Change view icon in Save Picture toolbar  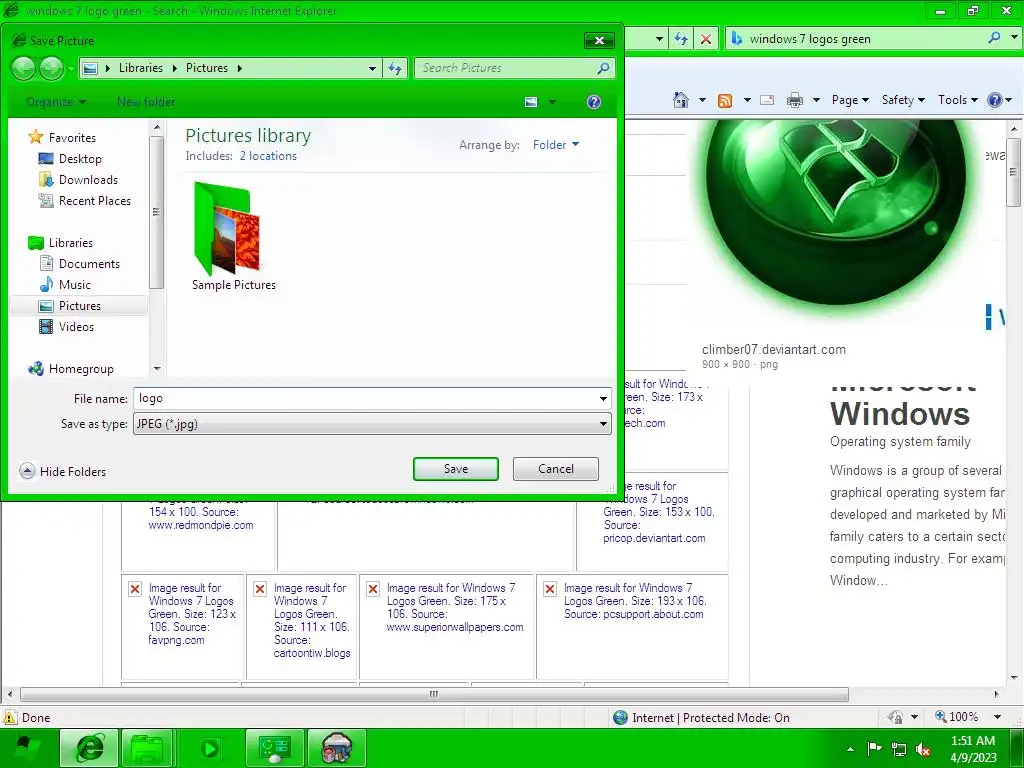pyautogui.click(x=531, y=102)
